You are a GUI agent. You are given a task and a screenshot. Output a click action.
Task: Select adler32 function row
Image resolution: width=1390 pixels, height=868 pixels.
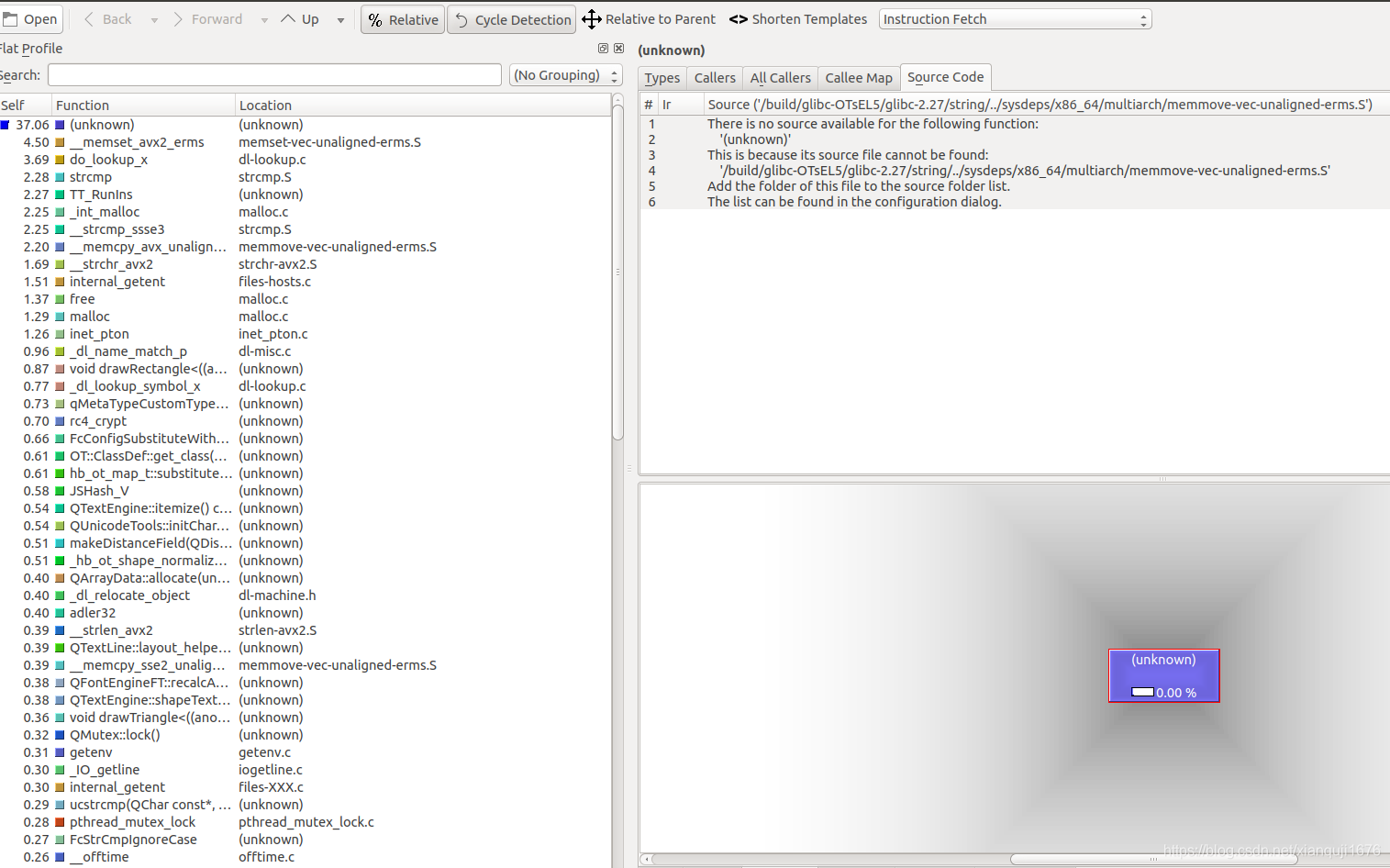click(305, 613)
